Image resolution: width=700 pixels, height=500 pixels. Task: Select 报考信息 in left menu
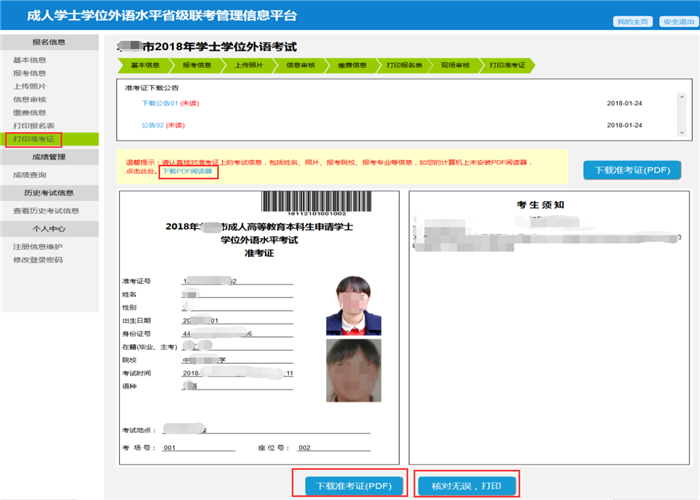coord(30,74)
